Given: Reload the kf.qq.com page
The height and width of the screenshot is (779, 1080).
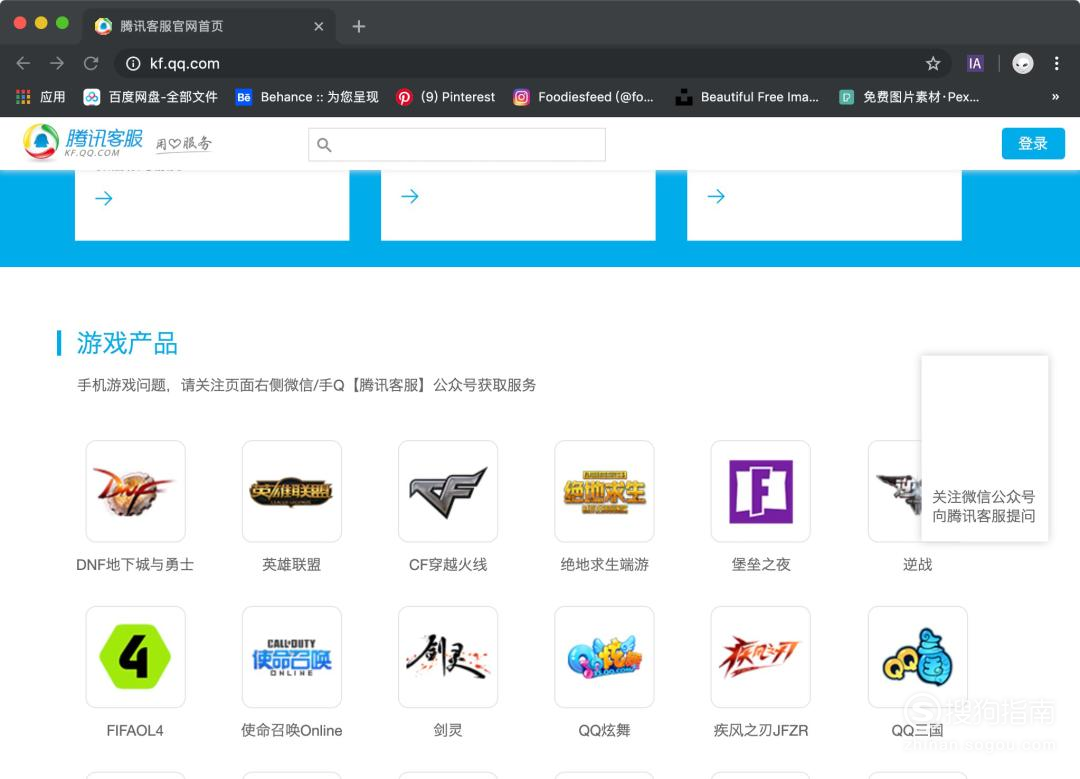Looking at the screenshot, I should pyautogui.click(x=91, y=63).
